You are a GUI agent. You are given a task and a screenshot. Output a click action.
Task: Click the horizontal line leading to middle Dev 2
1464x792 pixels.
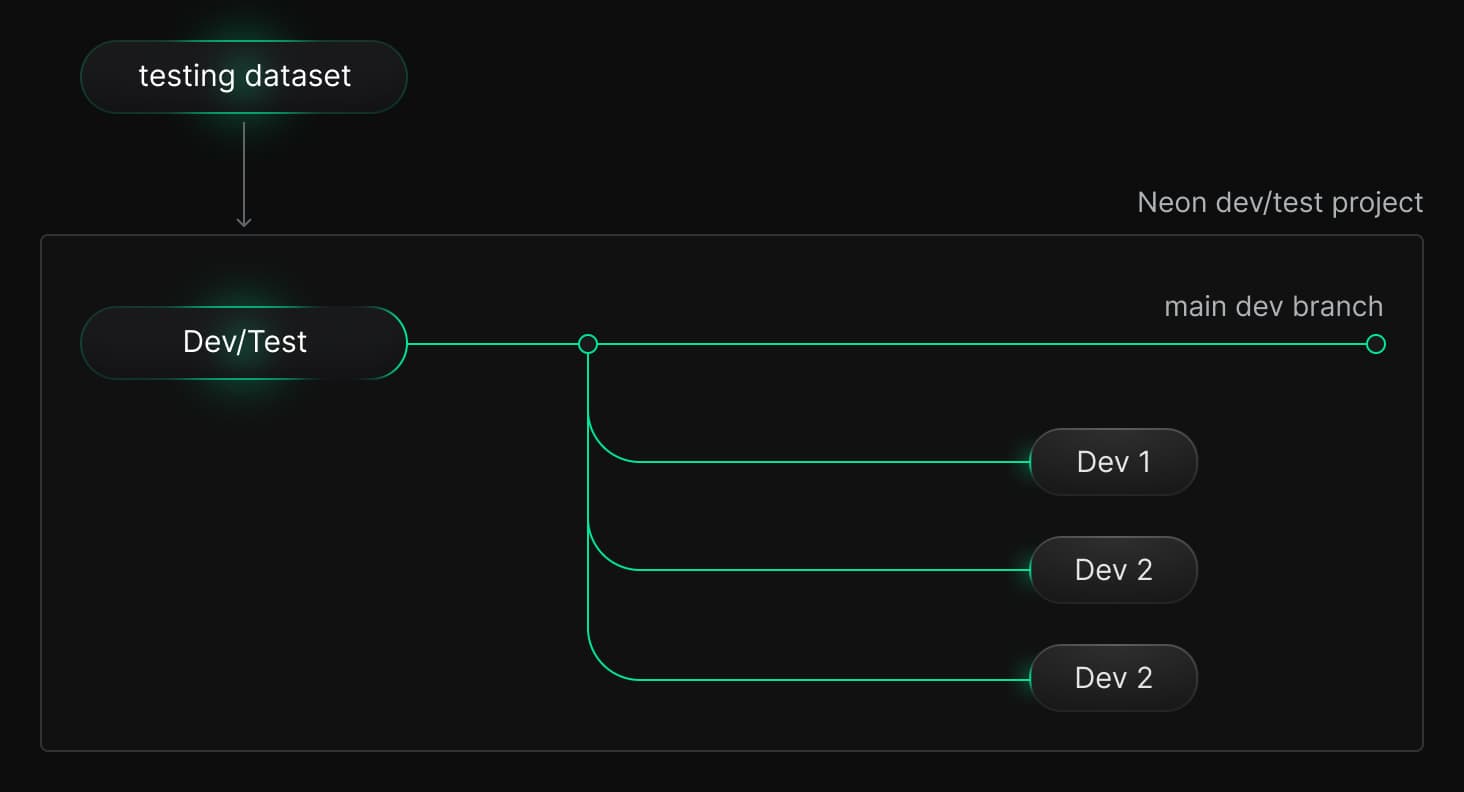tap(830, 570)
